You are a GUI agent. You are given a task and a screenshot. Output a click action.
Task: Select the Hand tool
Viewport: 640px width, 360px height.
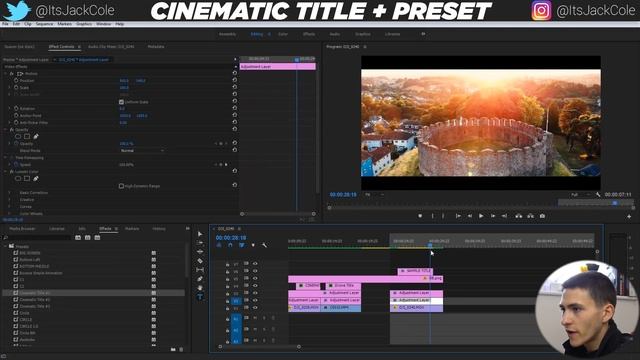click(200, 288)
